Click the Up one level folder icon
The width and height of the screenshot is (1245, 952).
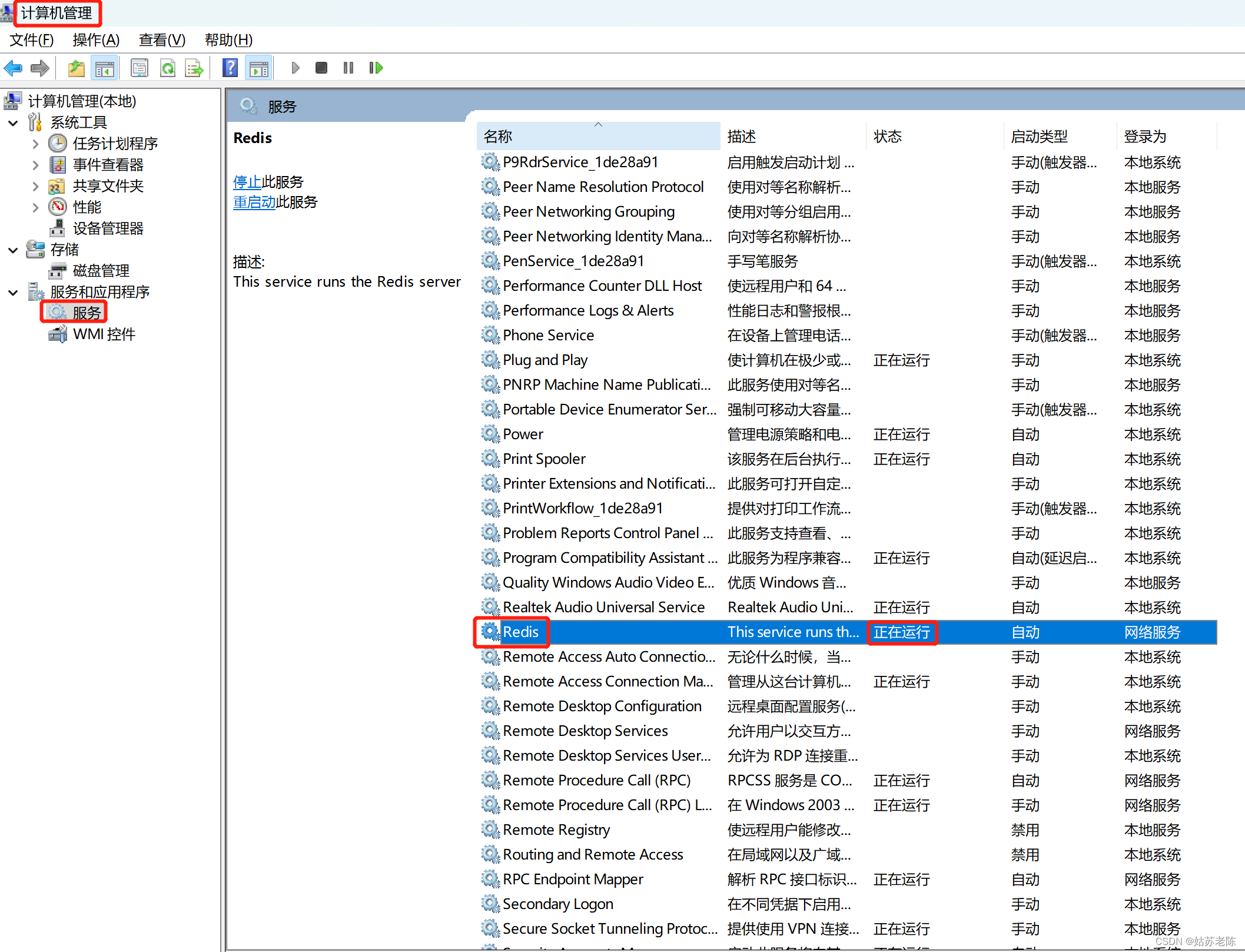coord(77,68)
